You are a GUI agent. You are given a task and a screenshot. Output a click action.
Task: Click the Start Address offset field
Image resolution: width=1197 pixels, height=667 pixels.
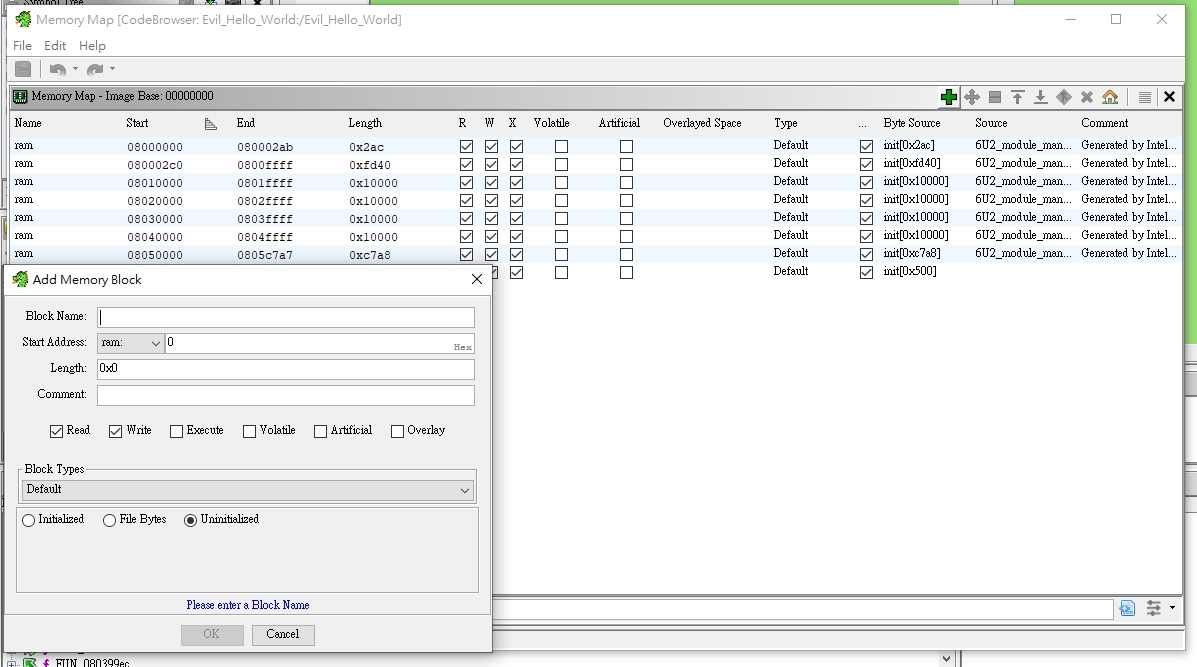coord(320,343)
